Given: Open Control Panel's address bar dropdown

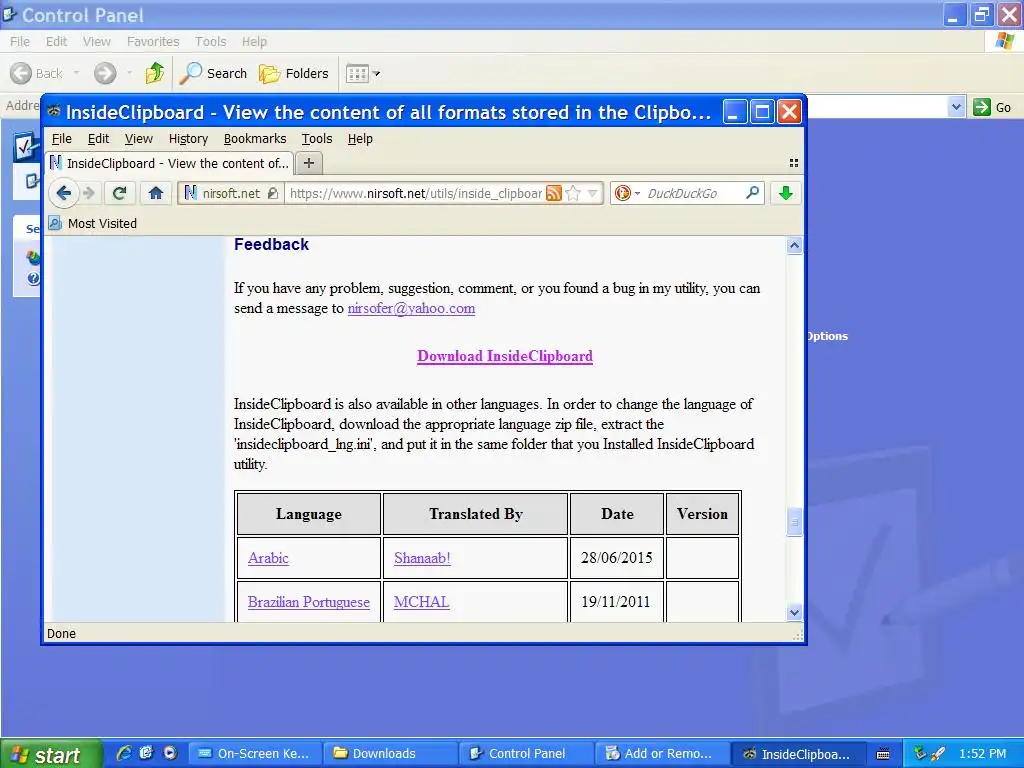Looking at the screenshot, I should click(956, 106).
